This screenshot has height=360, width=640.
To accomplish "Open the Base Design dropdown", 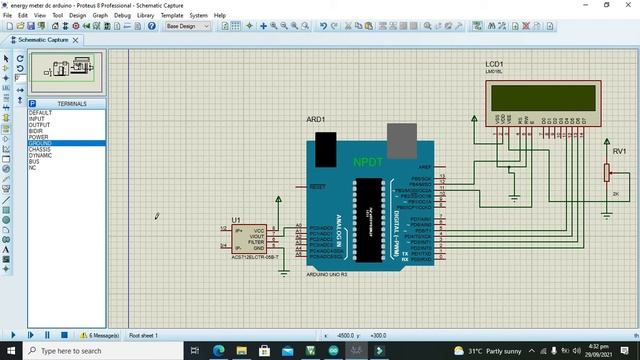I will pyautogui.click(x=187, y=26).
